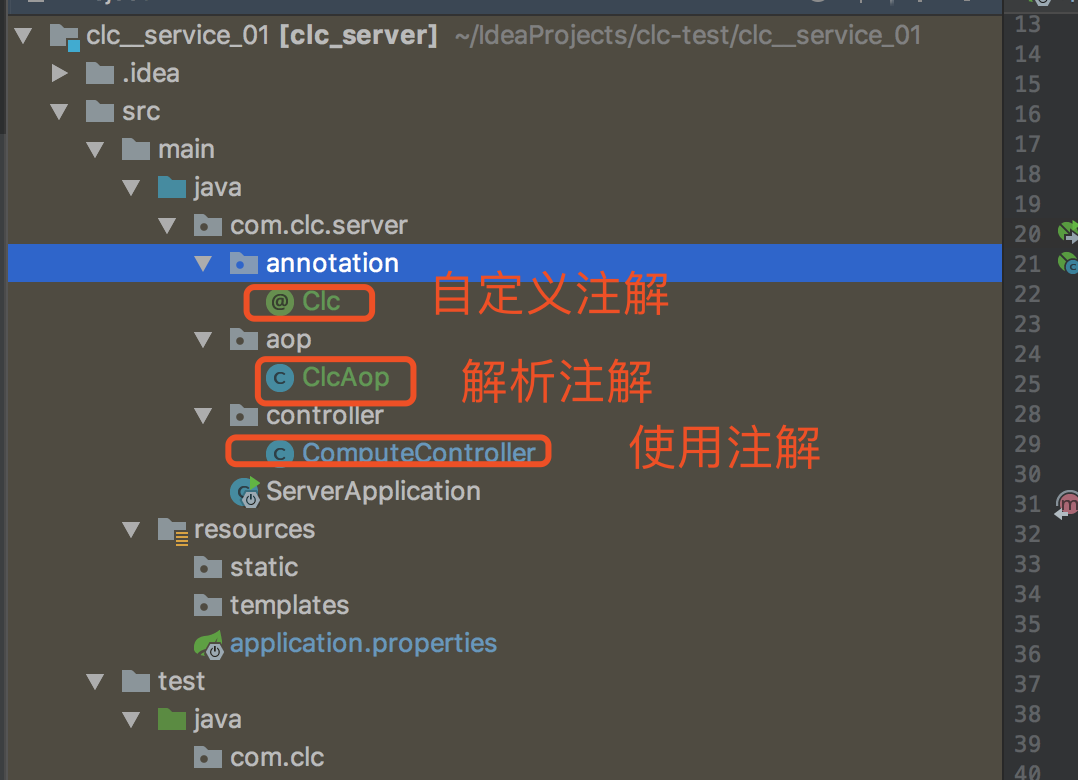Screen dimensions: 1078x780
Task: Click the ServerApplication Spring Boot run icon
Action: tap(245, 492)
